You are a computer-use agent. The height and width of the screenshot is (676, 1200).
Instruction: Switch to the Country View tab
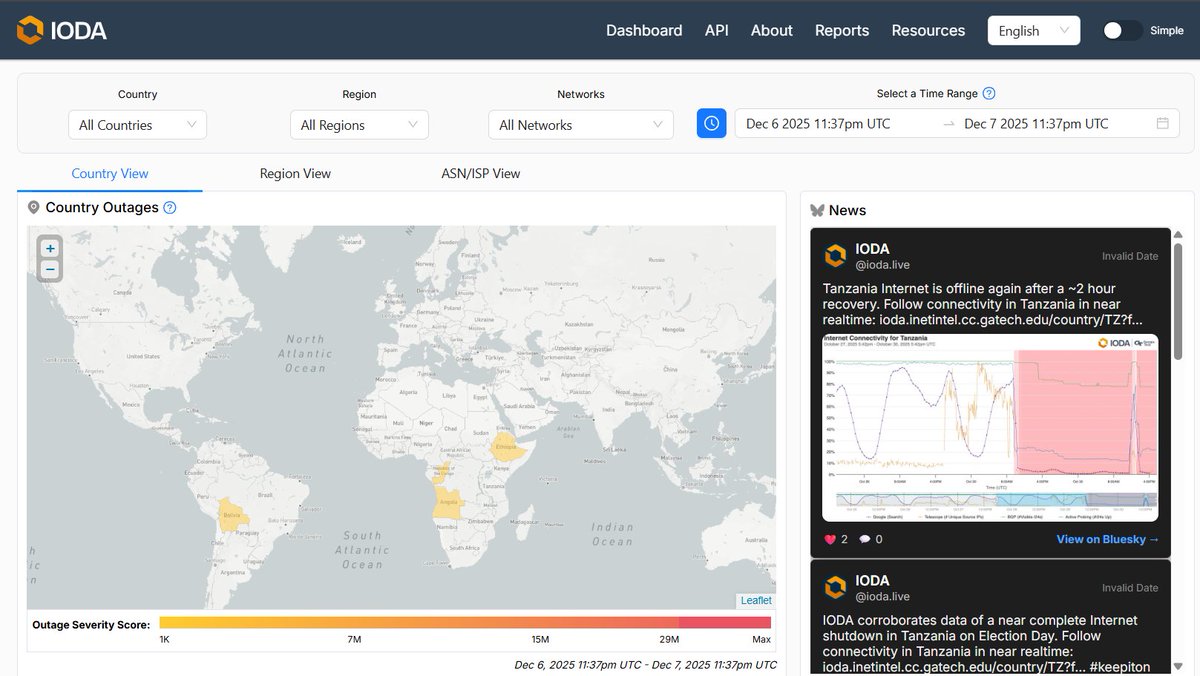[110, 173]
